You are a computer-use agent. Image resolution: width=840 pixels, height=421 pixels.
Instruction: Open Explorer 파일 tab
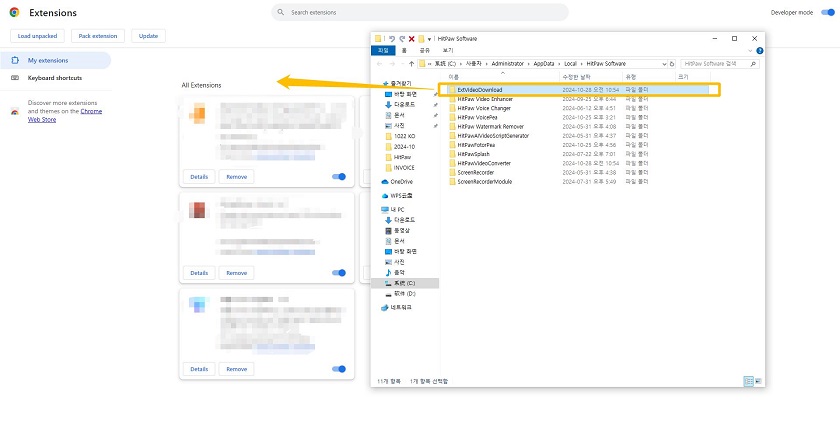(383, 50)
